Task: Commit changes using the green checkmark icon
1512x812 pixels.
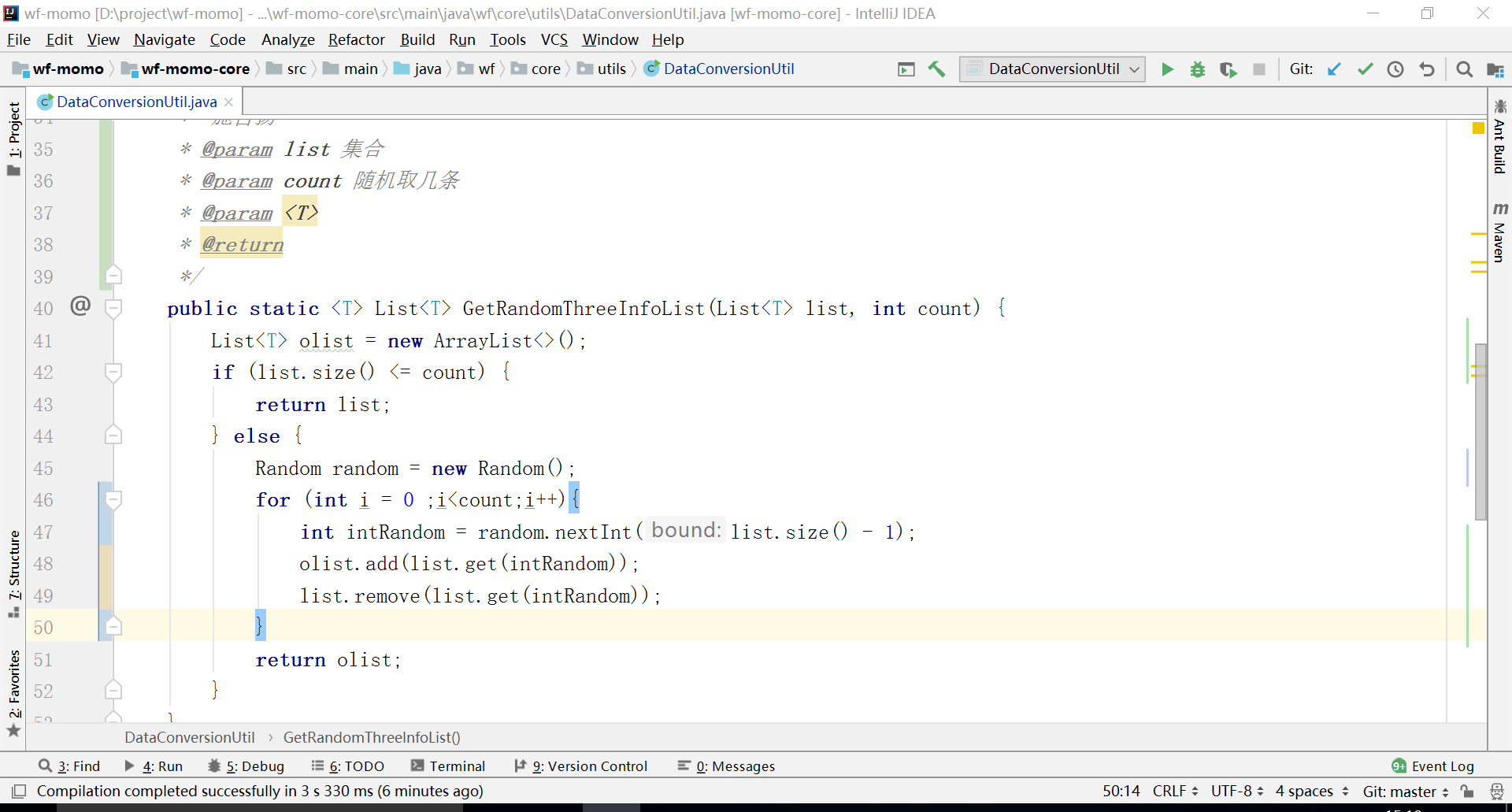Action: click(1365, 69)
